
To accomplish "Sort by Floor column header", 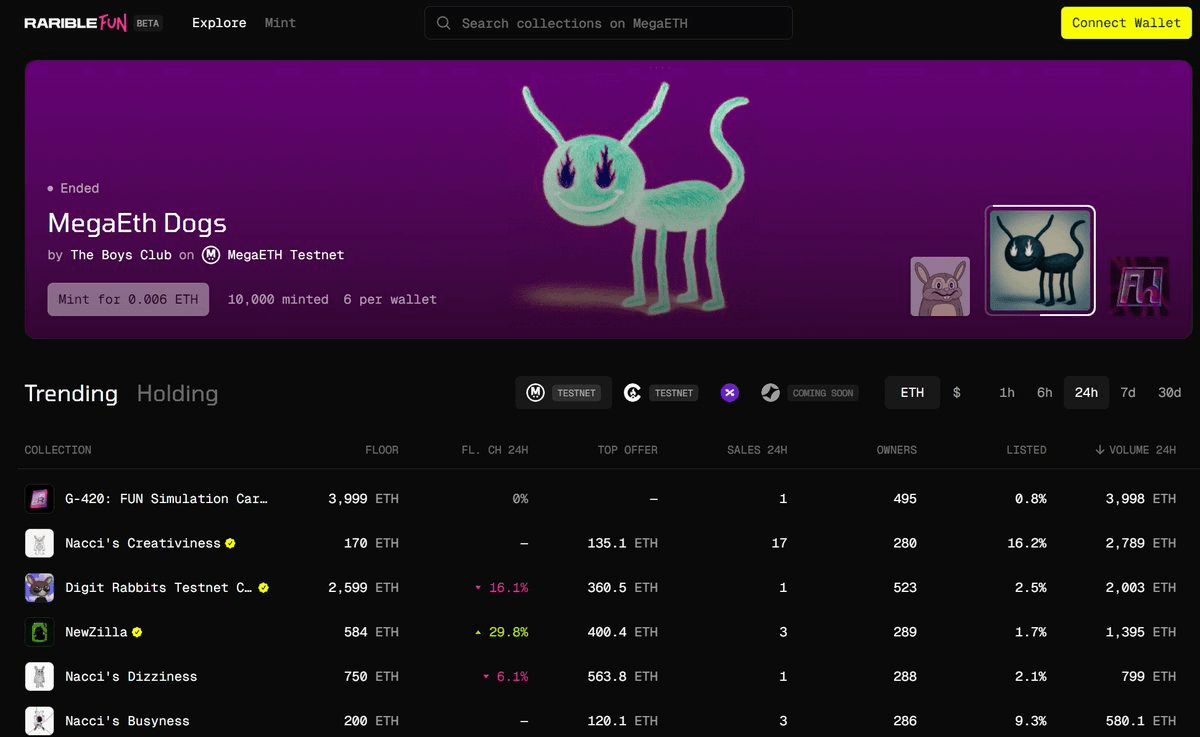I will pos(381,450).
